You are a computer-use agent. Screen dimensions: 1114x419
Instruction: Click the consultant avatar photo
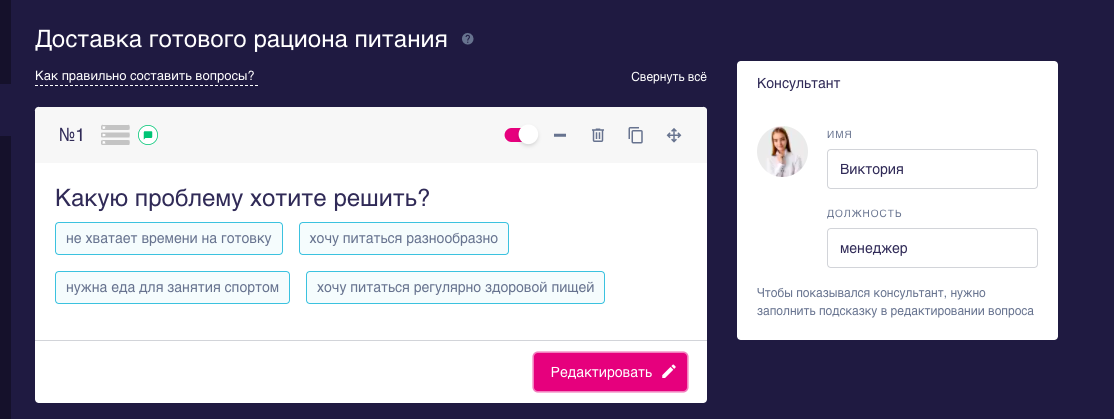pos(782,152)
